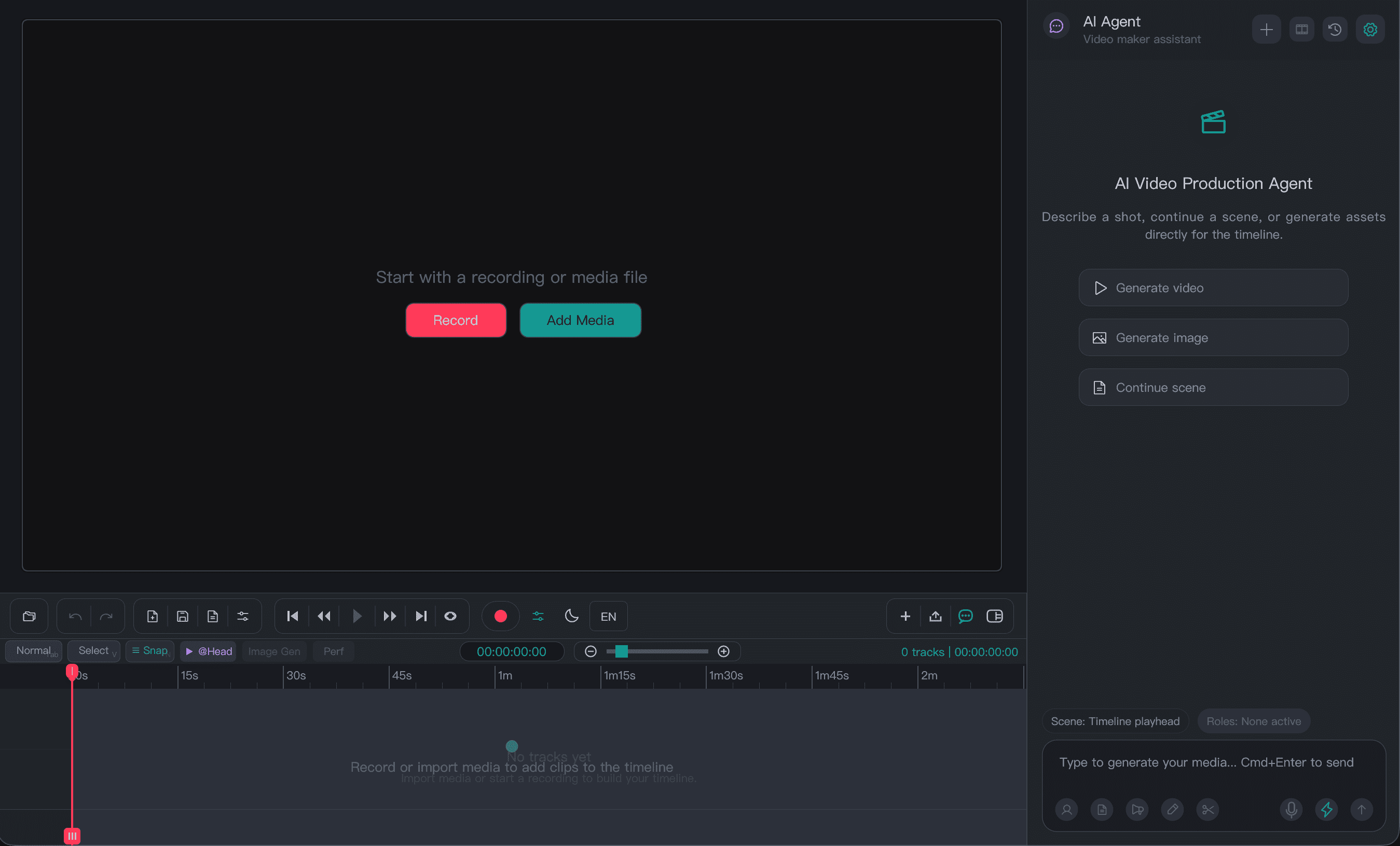Viewport: 1400px width, 846px height.
Task: Click the Add Media button
Action: click(580, 320)
